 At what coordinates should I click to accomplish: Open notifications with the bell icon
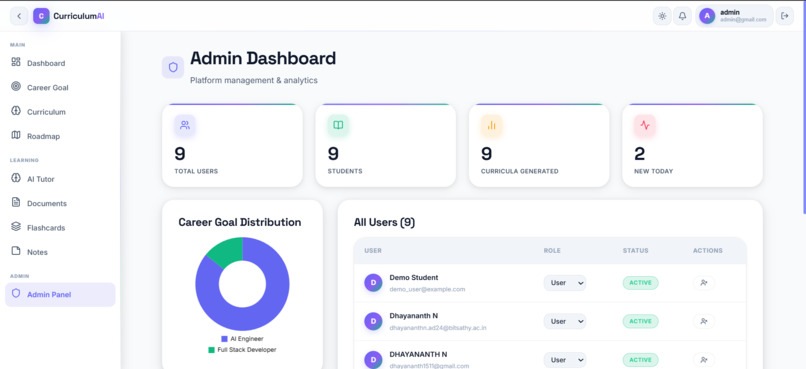(x=682, y=16)
